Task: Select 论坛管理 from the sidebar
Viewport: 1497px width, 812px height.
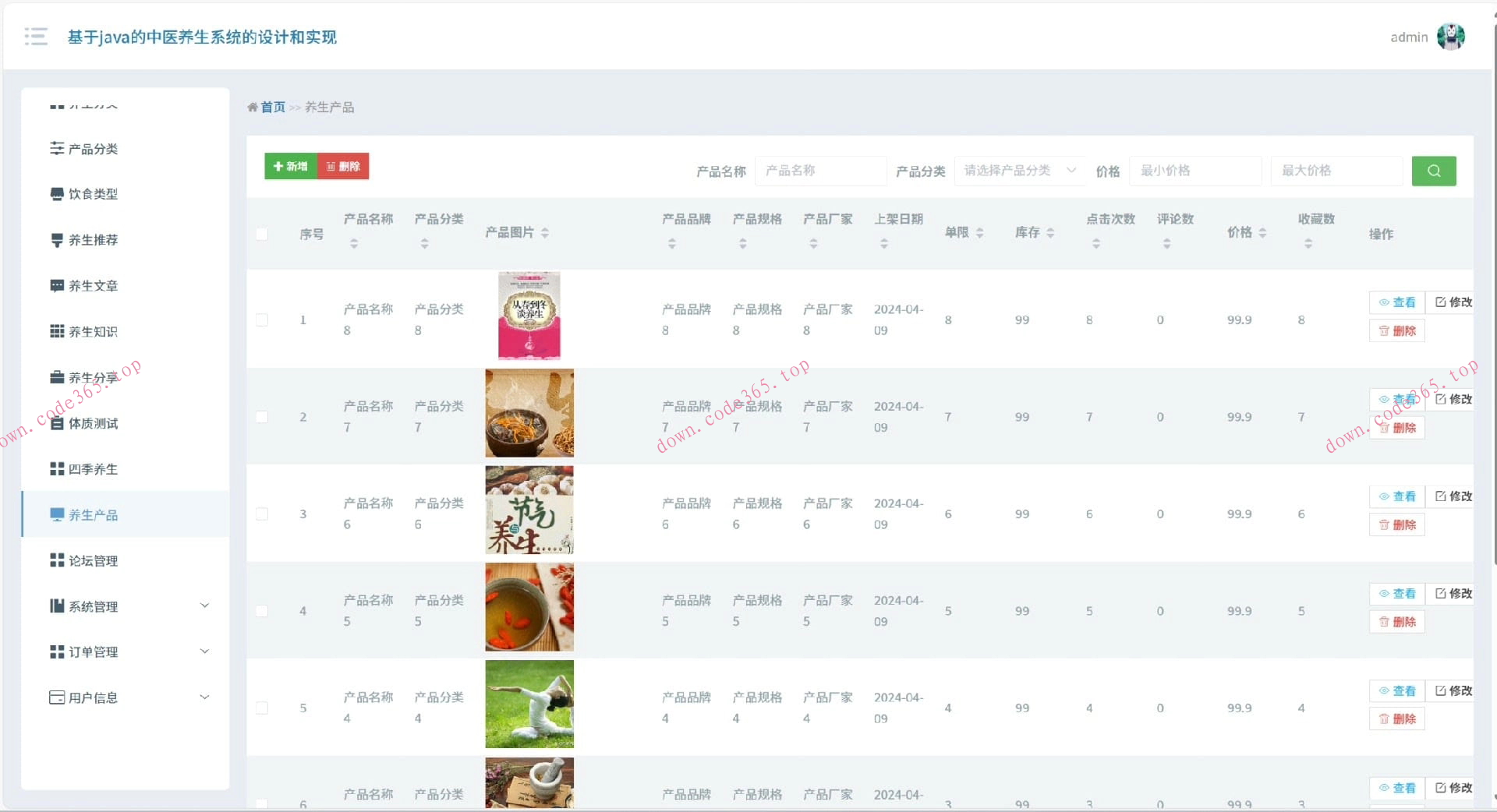Action: (x=92, y=560)
